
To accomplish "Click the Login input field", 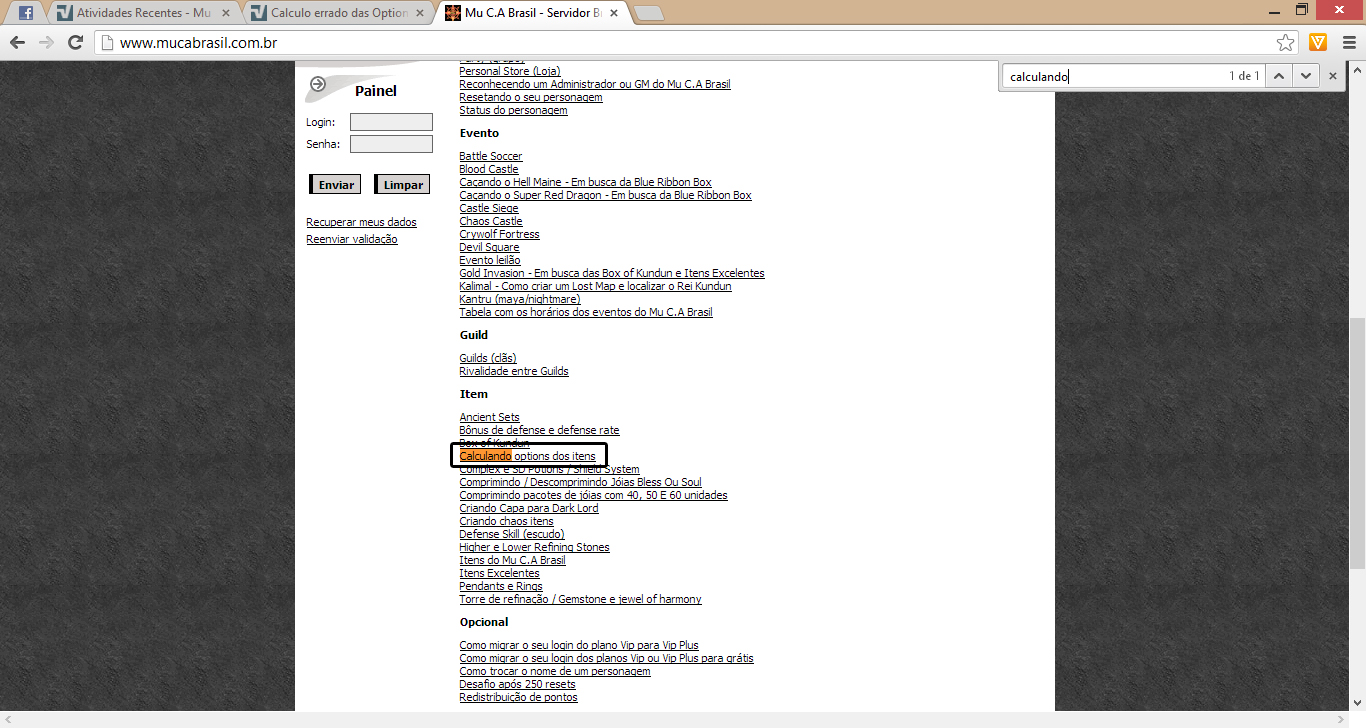I will [391, 122].
